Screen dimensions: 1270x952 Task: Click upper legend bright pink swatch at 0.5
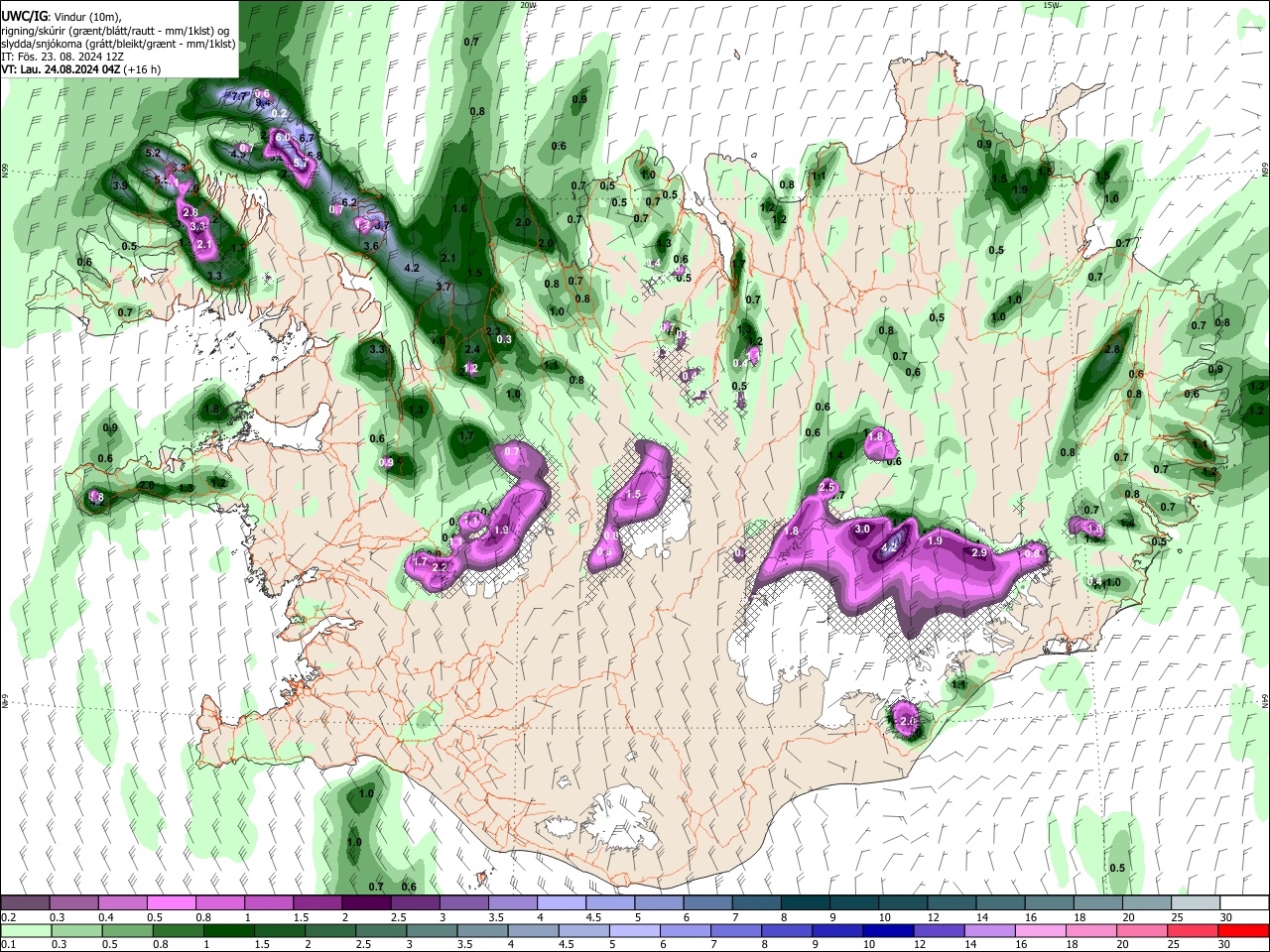[171, 903]
